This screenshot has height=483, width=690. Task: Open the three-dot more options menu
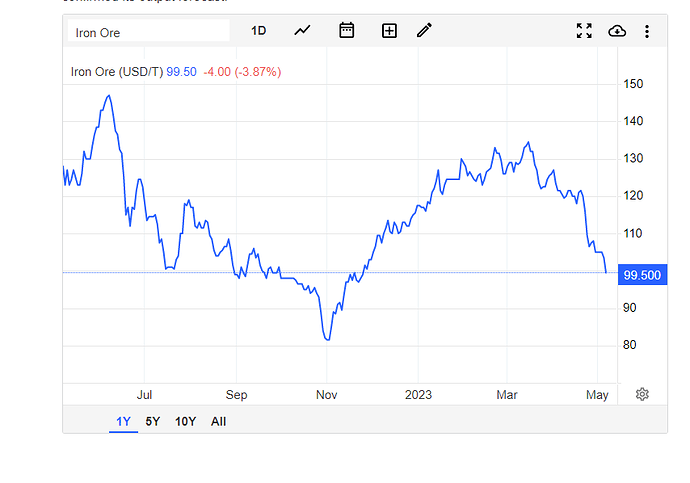point(647,31)
